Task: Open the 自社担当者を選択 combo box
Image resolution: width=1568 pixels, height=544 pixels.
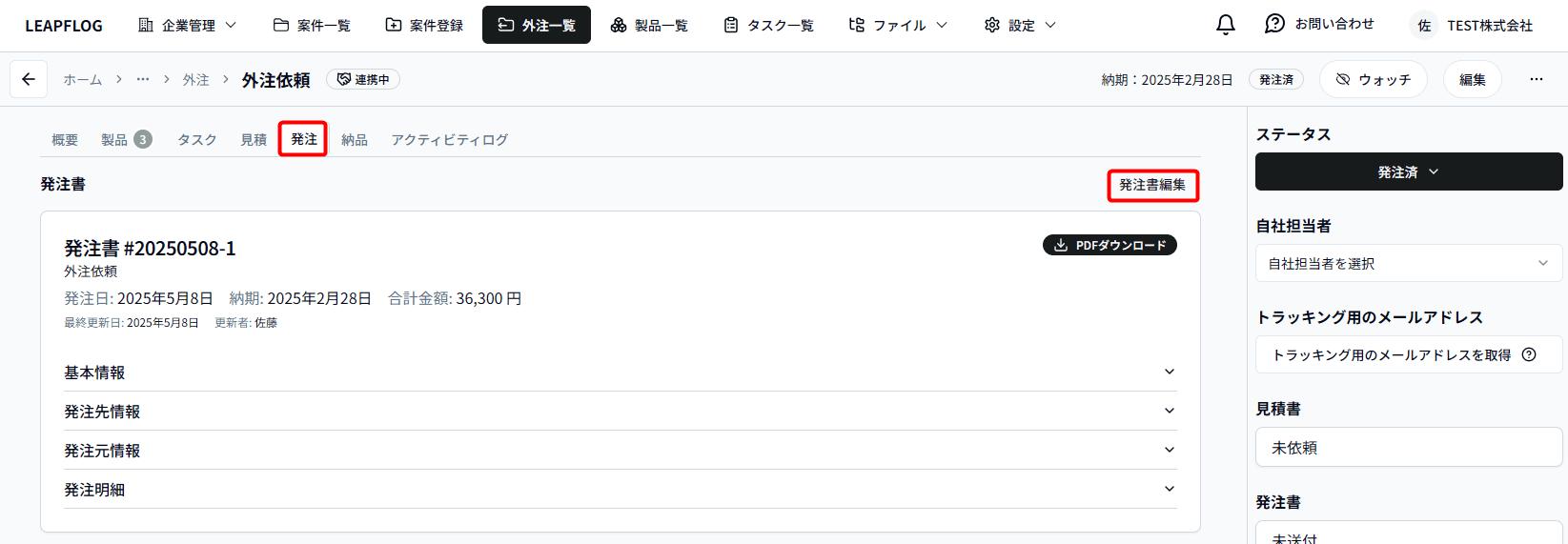Action: [x=1409, y=263]
